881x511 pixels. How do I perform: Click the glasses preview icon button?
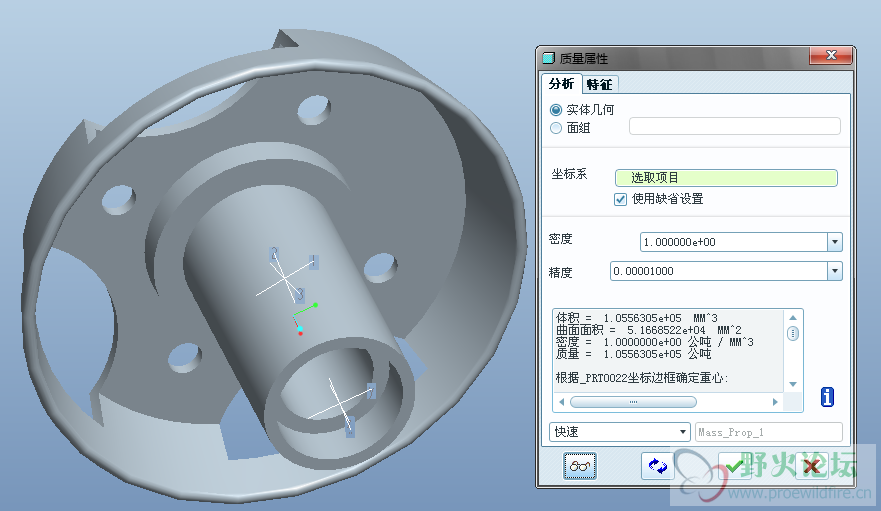tap(579, 466)
